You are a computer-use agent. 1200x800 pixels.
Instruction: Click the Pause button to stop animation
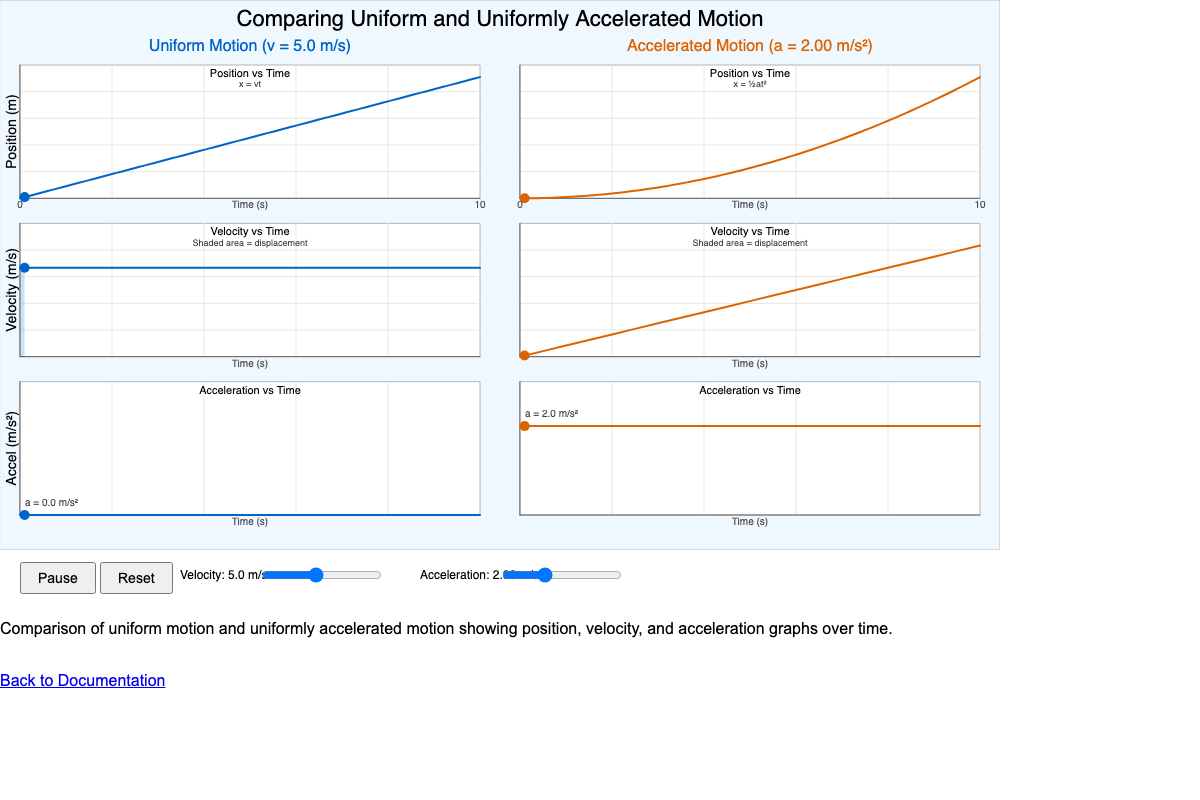point(57,578)
